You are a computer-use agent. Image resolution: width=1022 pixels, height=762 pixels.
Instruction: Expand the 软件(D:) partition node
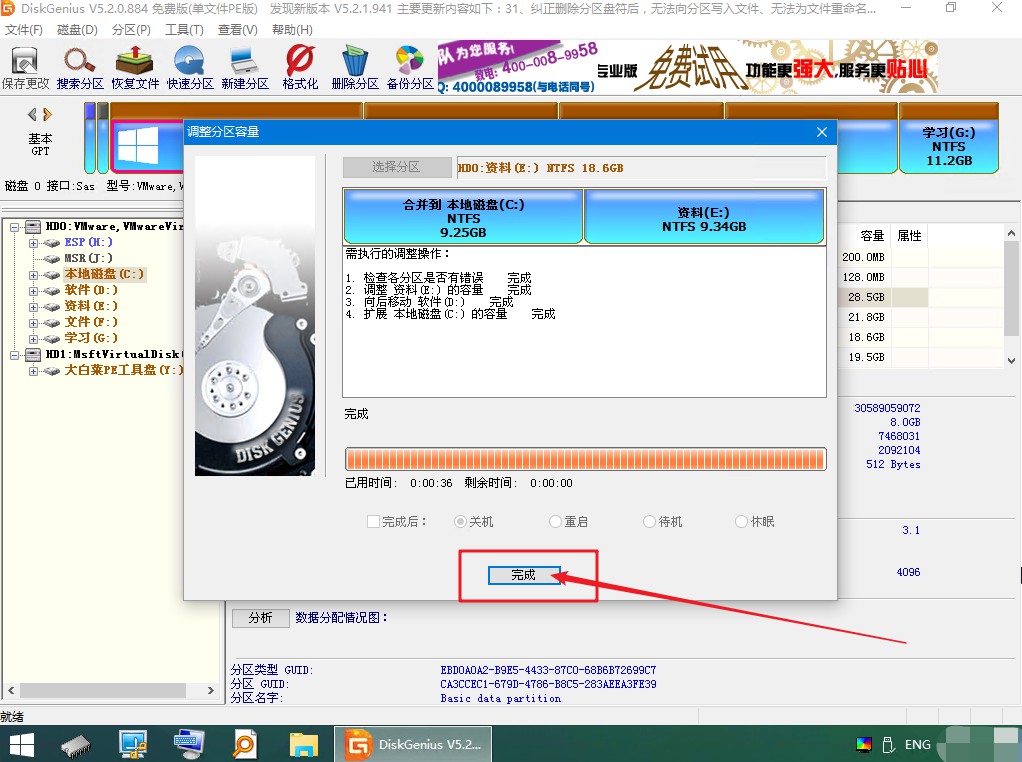coord(33,290)
